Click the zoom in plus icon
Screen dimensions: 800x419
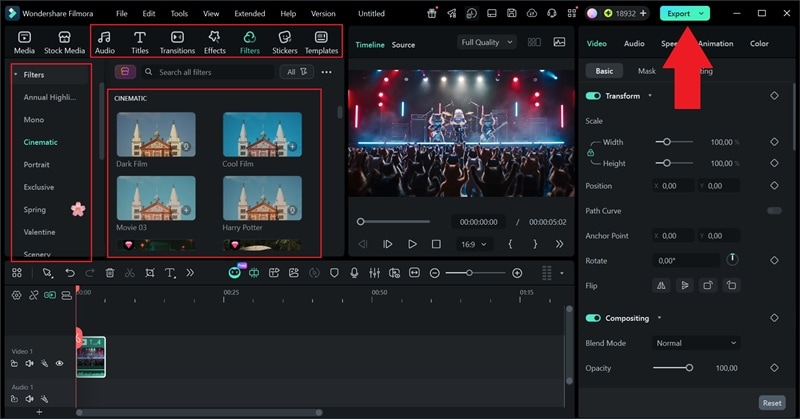(x=517, y=273)
